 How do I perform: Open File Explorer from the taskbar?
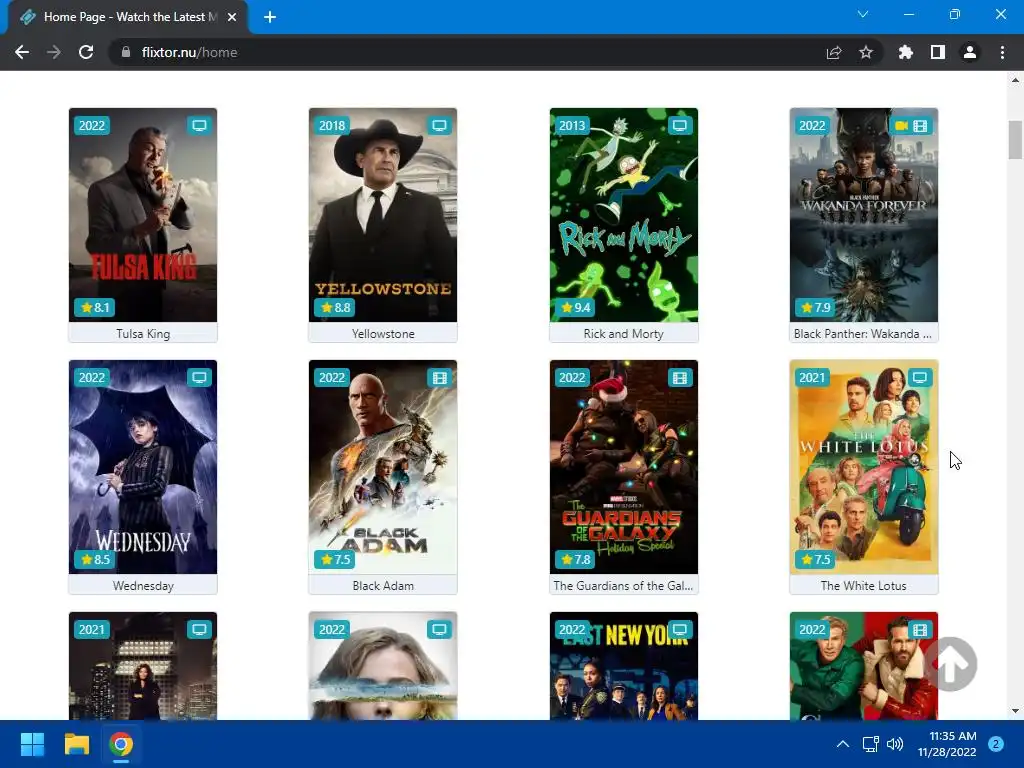(76, 744)
